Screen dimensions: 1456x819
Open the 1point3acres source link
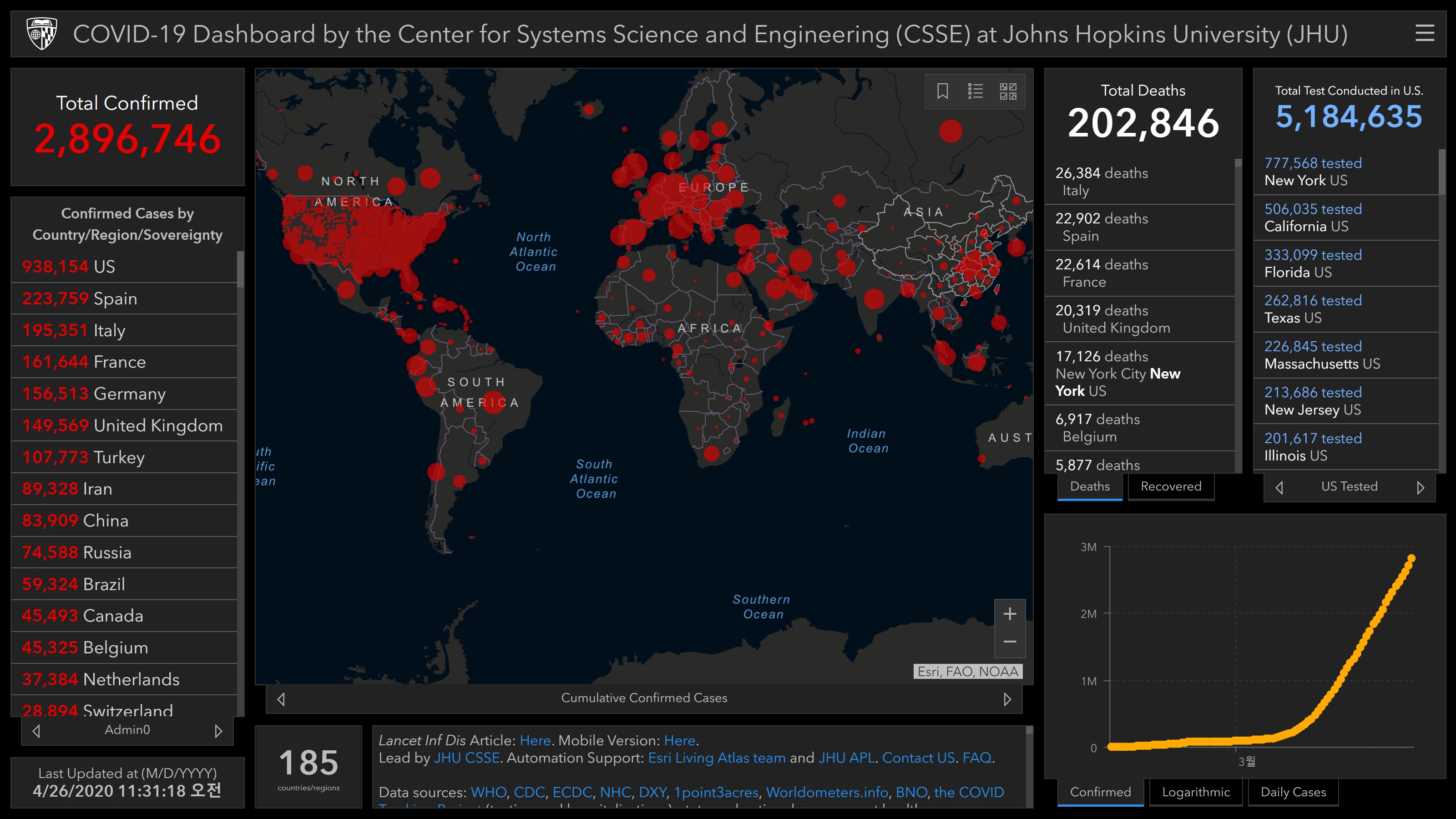[x=716, y=793]
